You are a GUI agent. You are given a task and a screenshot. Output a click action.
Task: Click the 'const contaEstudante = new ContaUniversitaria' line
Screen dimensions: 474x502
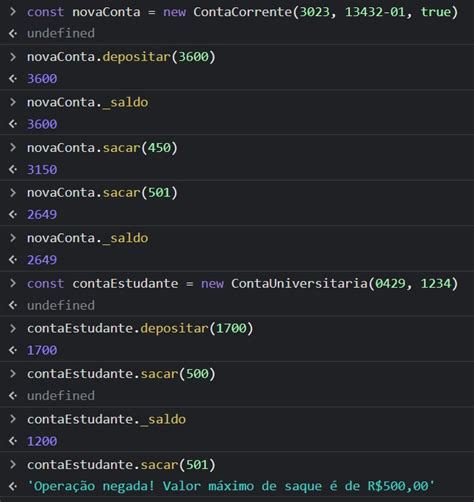pos(242,284)
